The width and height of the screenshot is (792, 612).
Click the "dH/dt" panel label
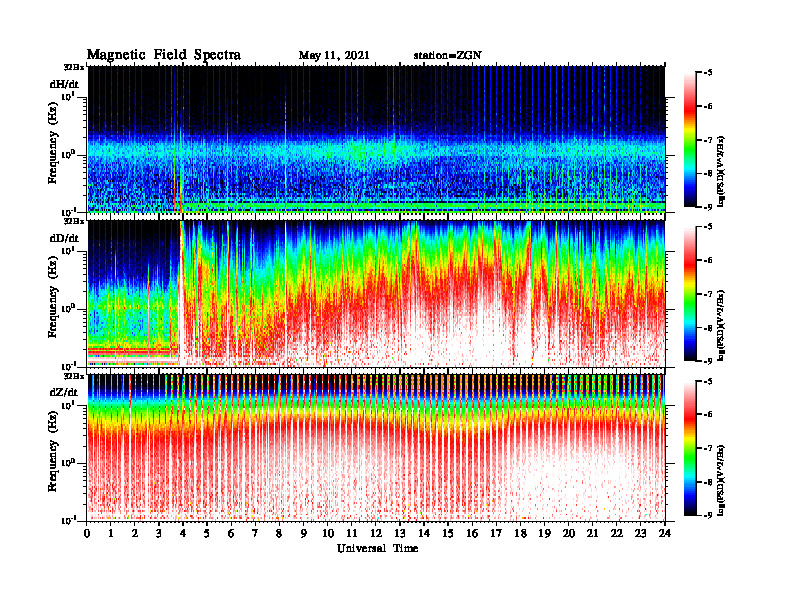pyautogui.click(x=64, y=84)
